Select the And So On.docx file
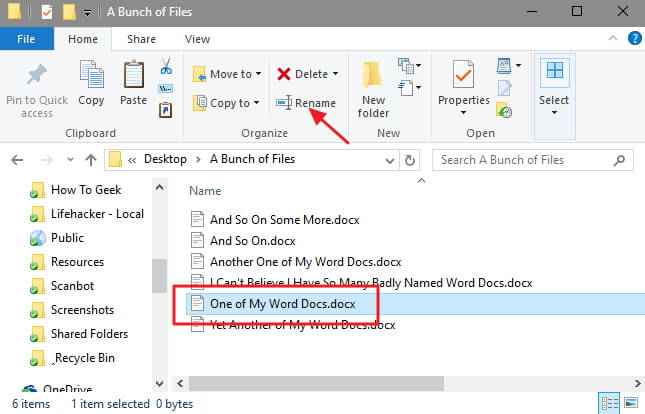645x414 pixels. point(251,240)
